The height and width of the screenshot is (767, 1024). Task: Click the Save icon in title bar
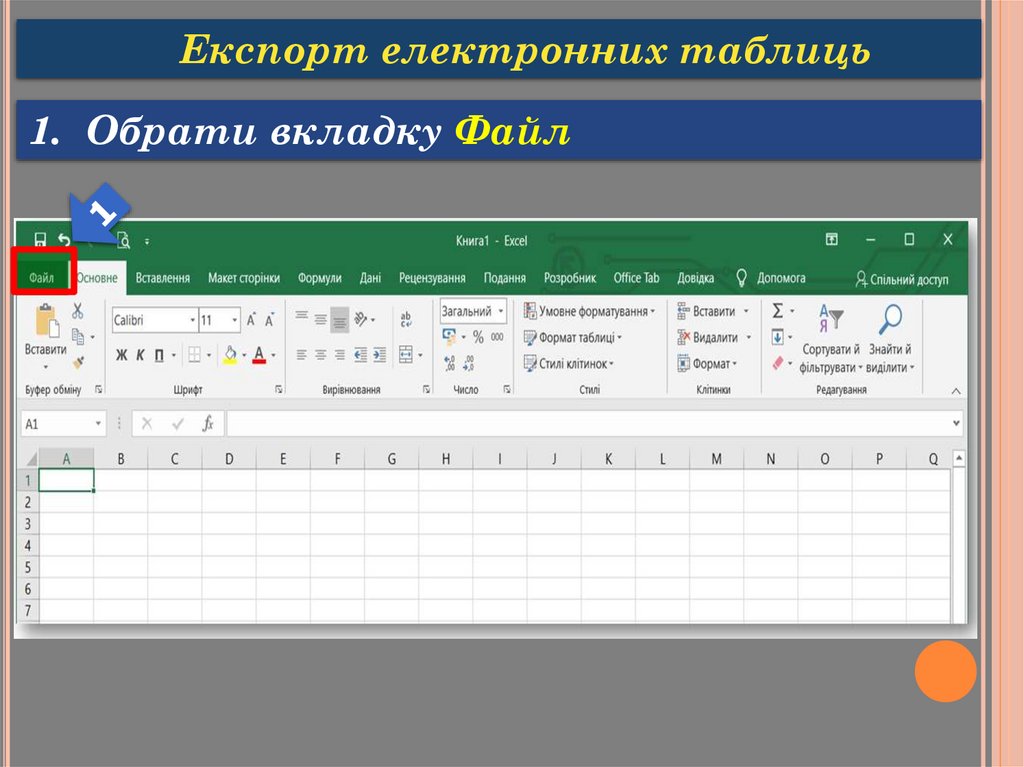point(40,240)
